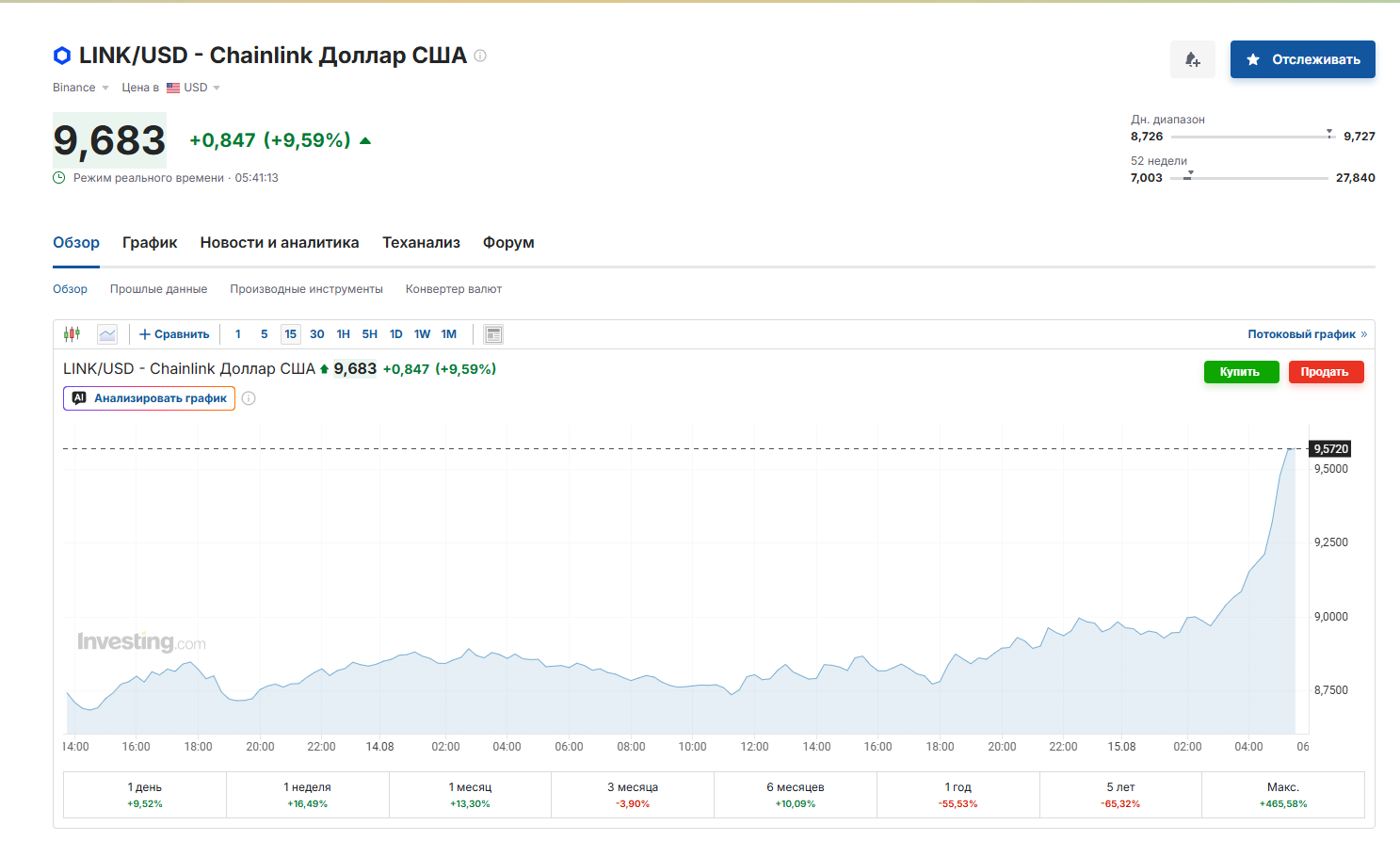Image resolution: width=1400 pixels, height=841 pixels.
Task: Select the 1 день performance period
Action: 145,795
